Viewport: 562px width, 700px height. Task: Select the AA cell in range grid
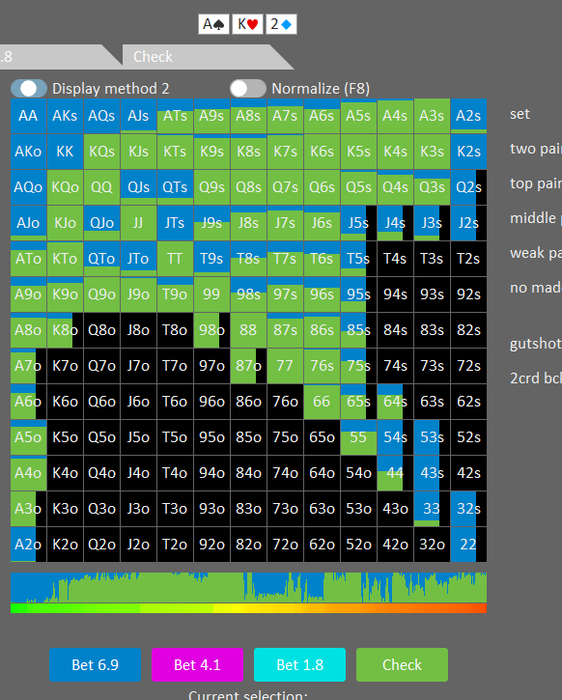pos(29,116)
